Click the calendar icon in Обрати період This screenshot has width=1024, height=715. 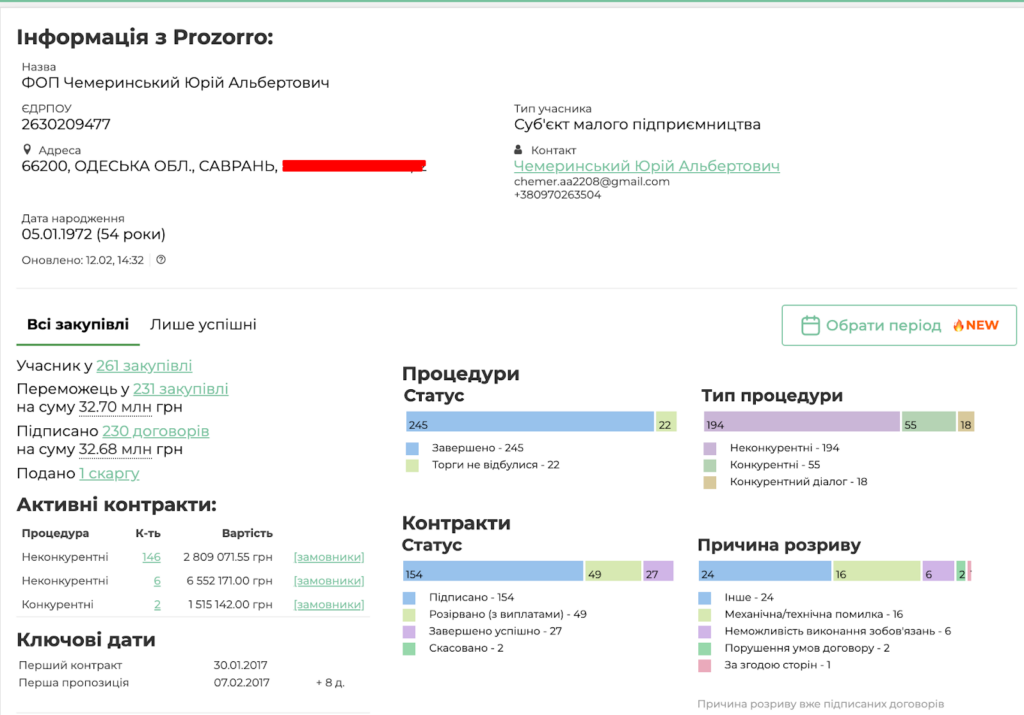pos(811,326)
